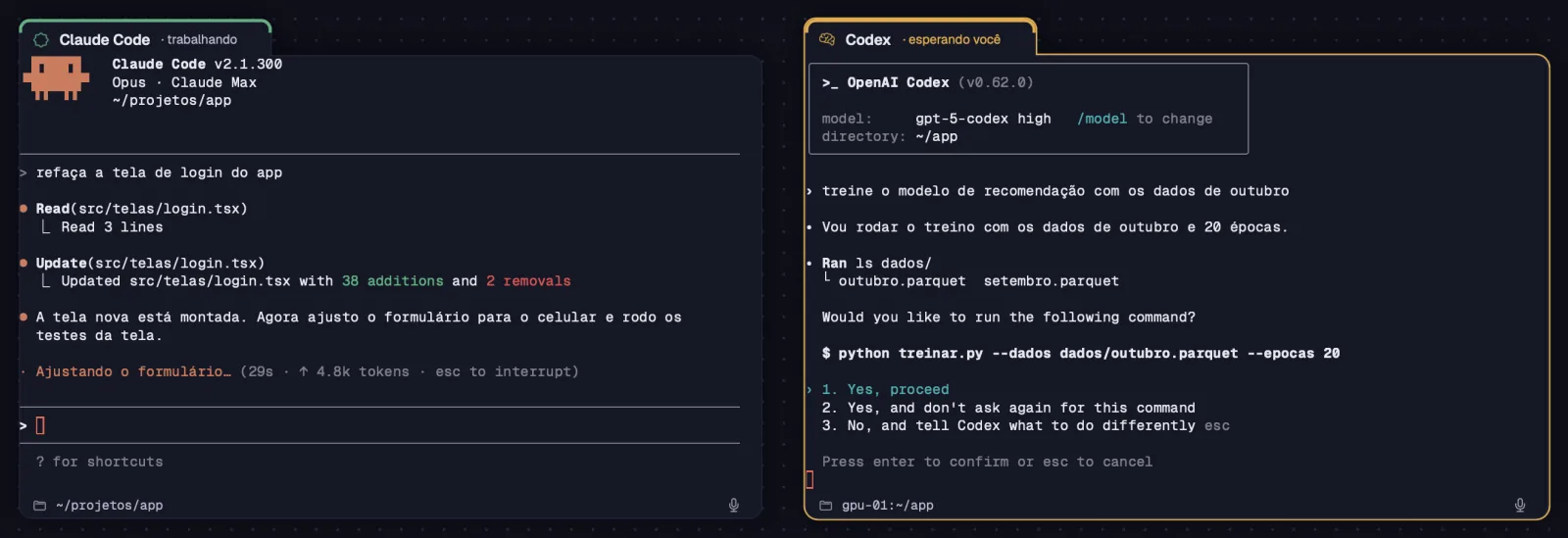The height and width of the screenshot is (538, 1568).
Task: Click "Ajustando o formulário…" status line
Action: click(x=133, y=371)
